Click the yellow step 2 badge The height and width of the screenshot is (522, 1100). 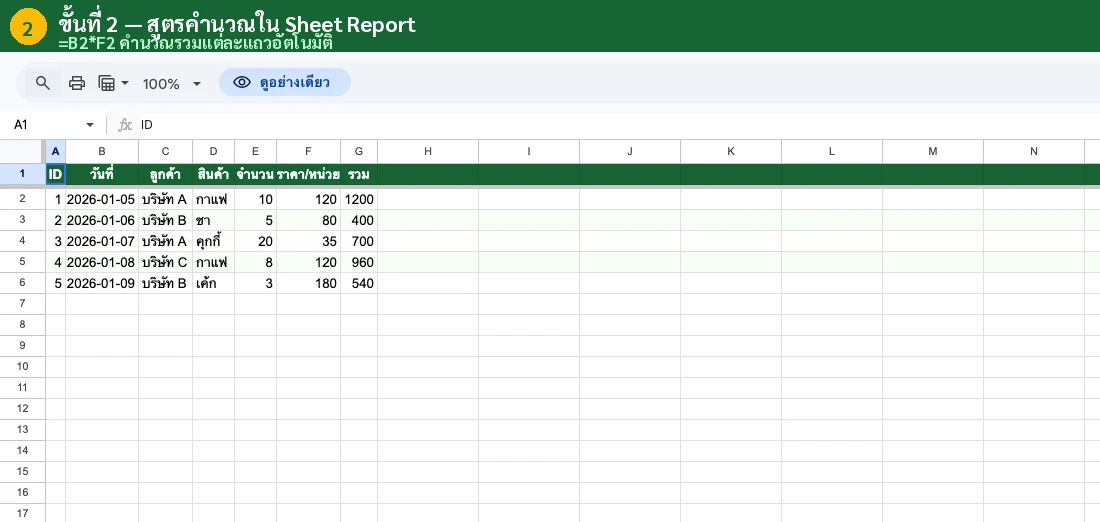pyautogui.click(x=27, y=28)
